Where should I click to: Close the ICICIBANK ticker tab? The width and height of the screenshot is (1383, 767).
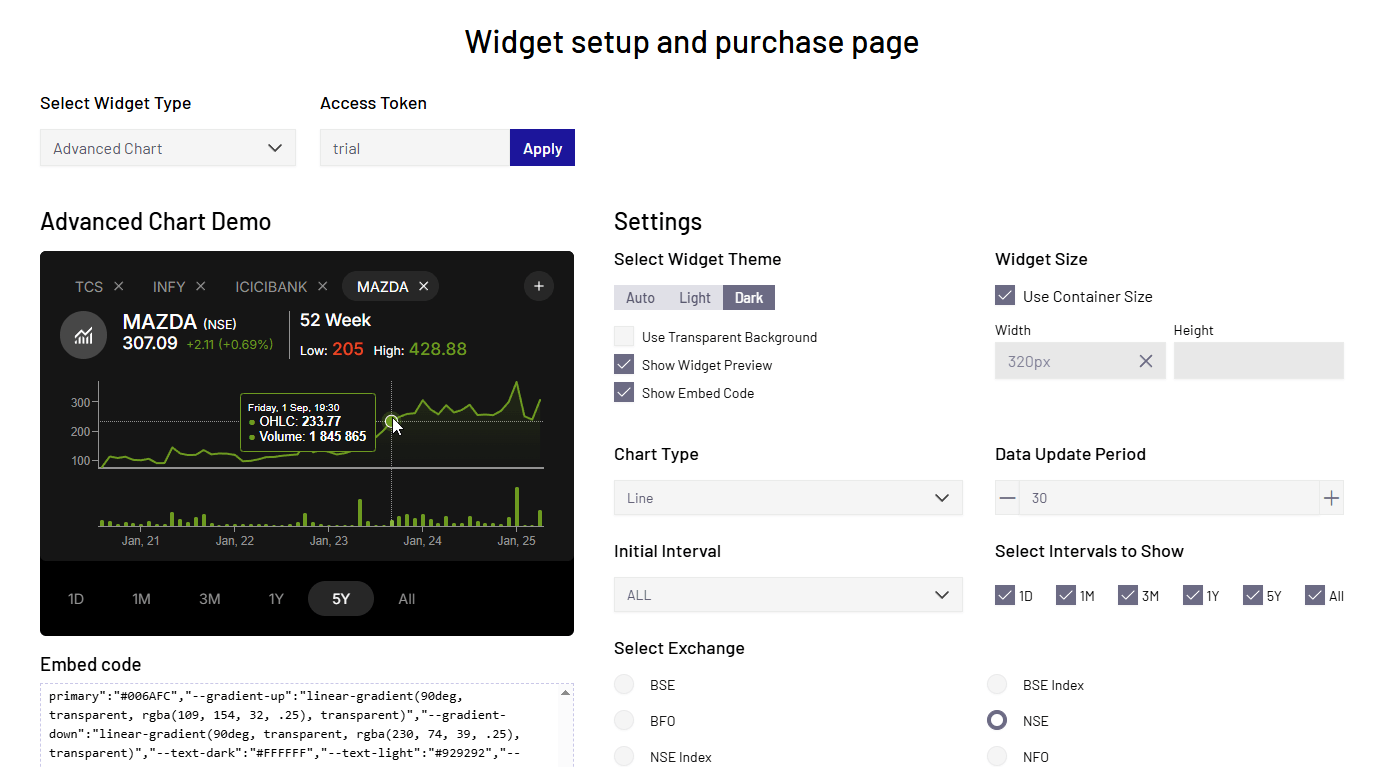click(x=322, y=287)
